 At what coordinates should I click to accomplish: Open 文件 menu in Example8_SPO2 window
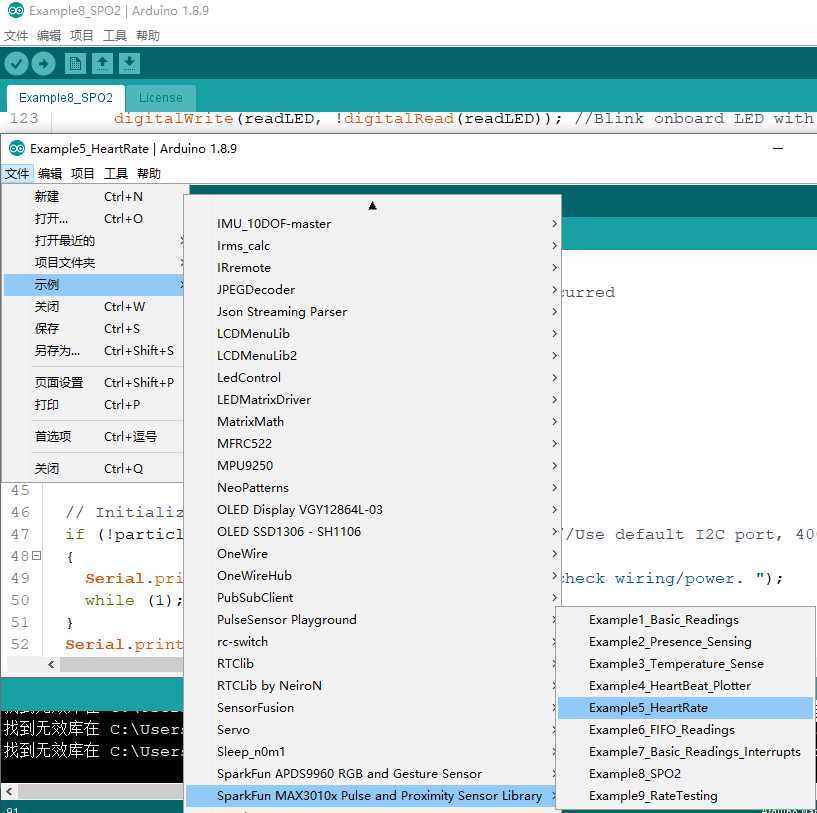point(16,35)
